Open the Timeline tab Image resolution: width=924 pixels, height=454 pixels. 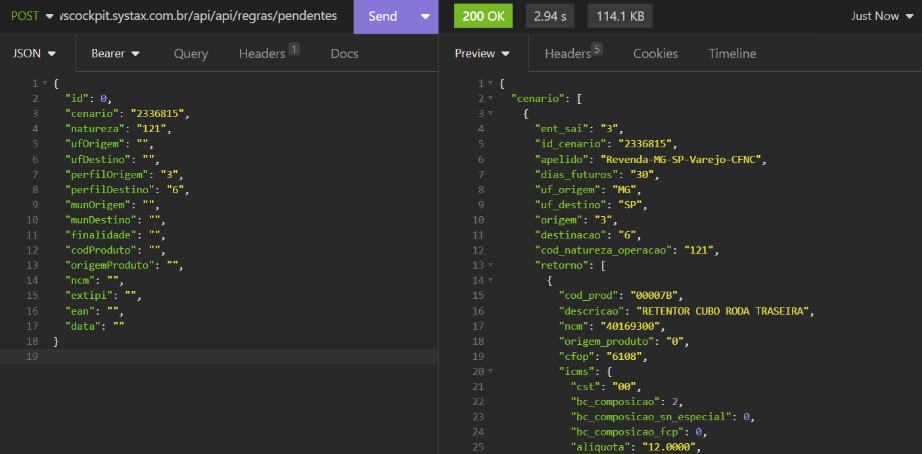pos(732,54)
